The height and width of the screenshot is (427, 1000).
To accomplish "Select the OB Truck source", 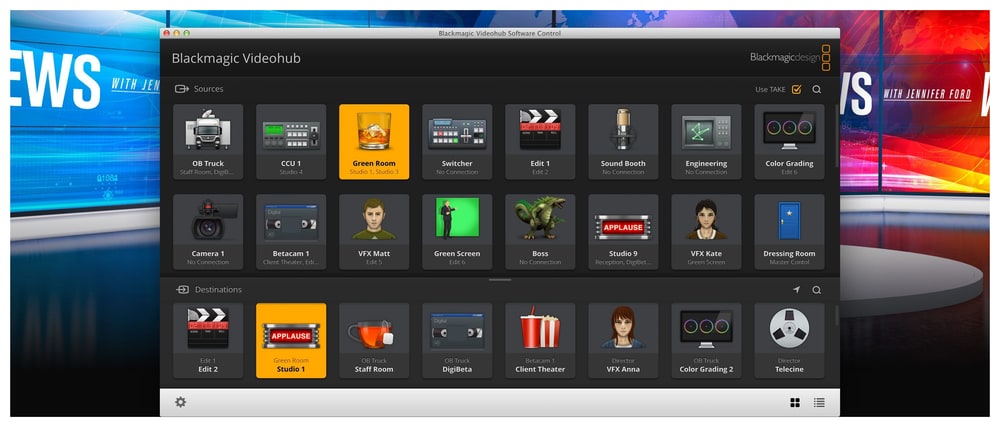I will pyautogui.click(x=208, y=141).
